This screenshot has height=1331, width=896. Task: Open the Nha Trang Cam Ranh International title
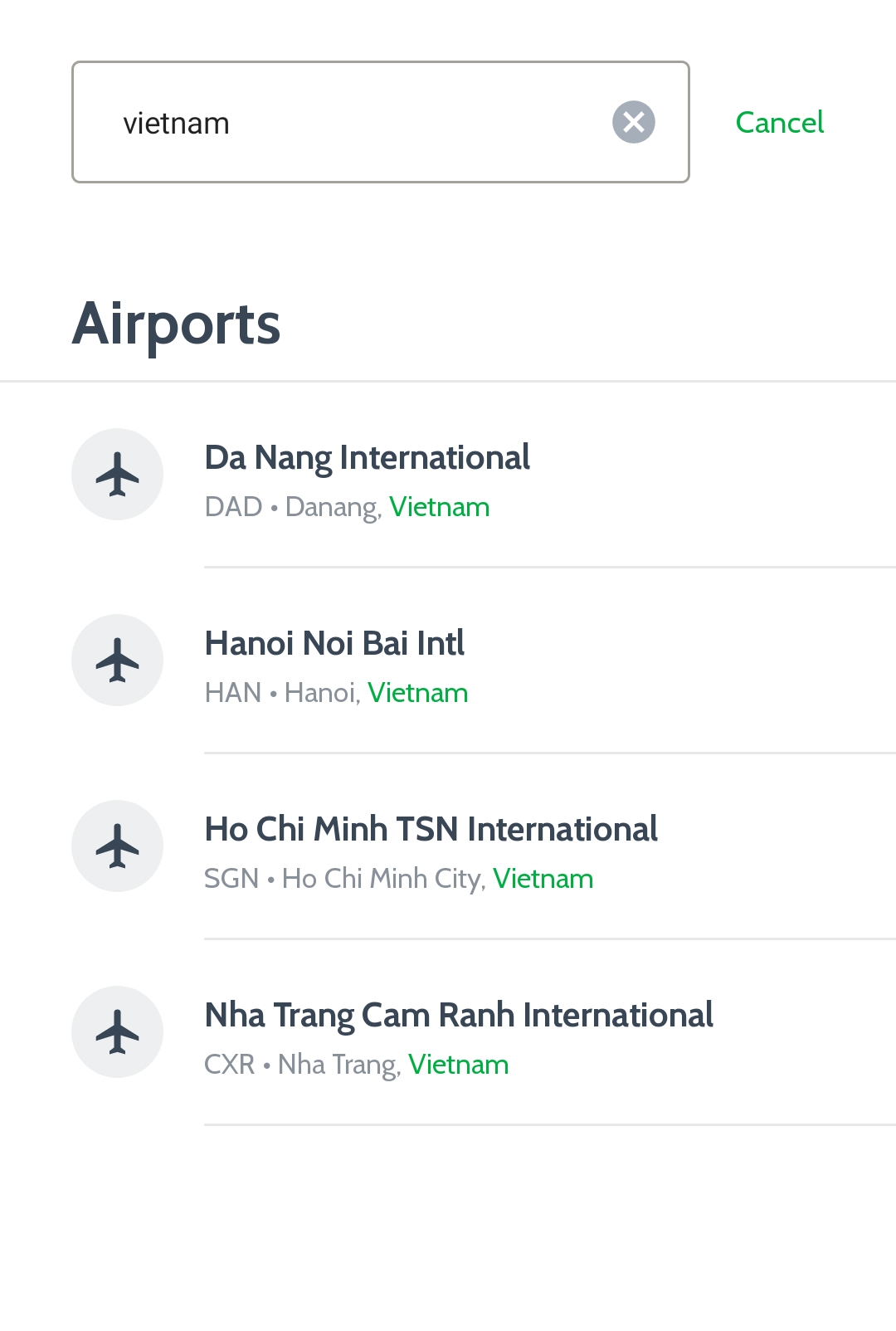coord(459,1015)
